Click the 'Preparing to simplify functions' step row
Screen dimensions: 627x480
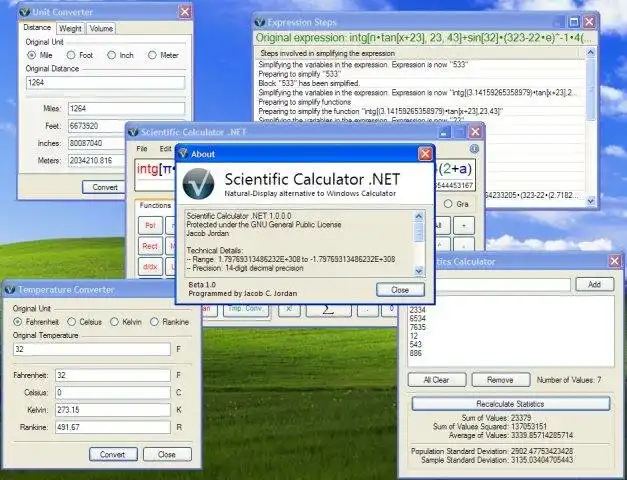click(420, 102)
